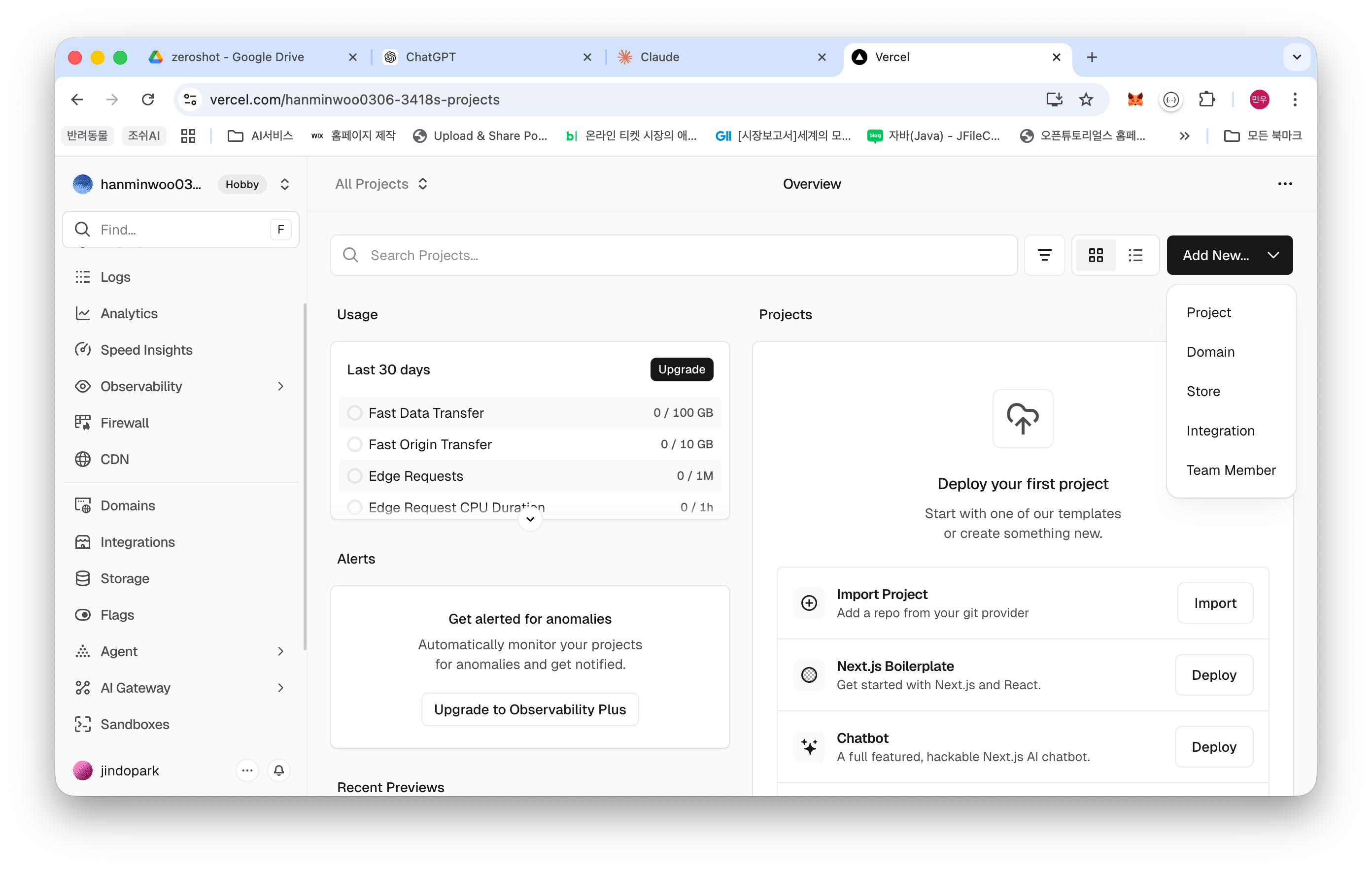The height and width of the screenshot is (869, 1372).
Task: Focus the Search Projects field
Action: [674, 255]
